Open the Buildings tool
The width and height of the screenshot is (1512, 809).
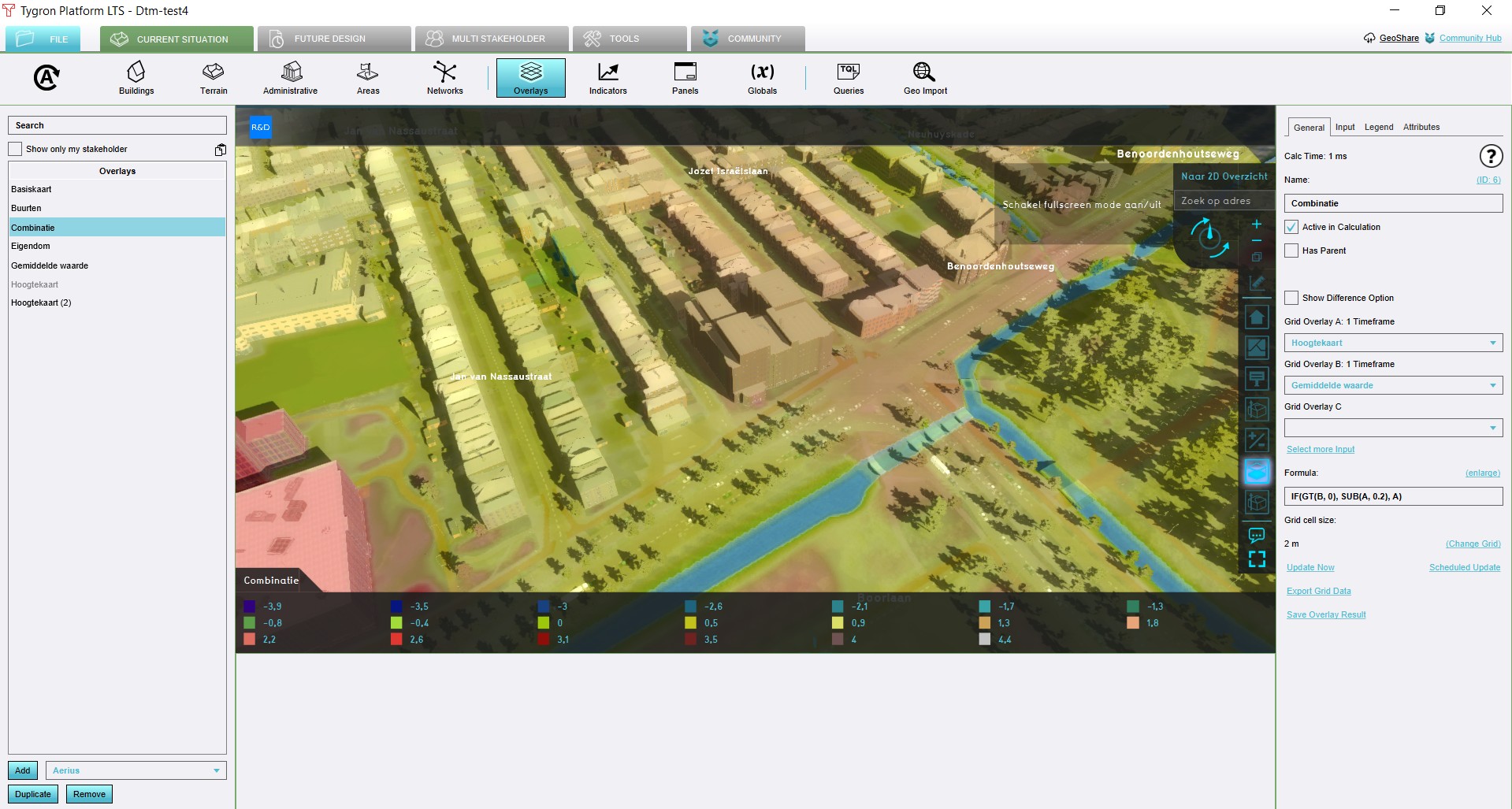click(136, 77)
